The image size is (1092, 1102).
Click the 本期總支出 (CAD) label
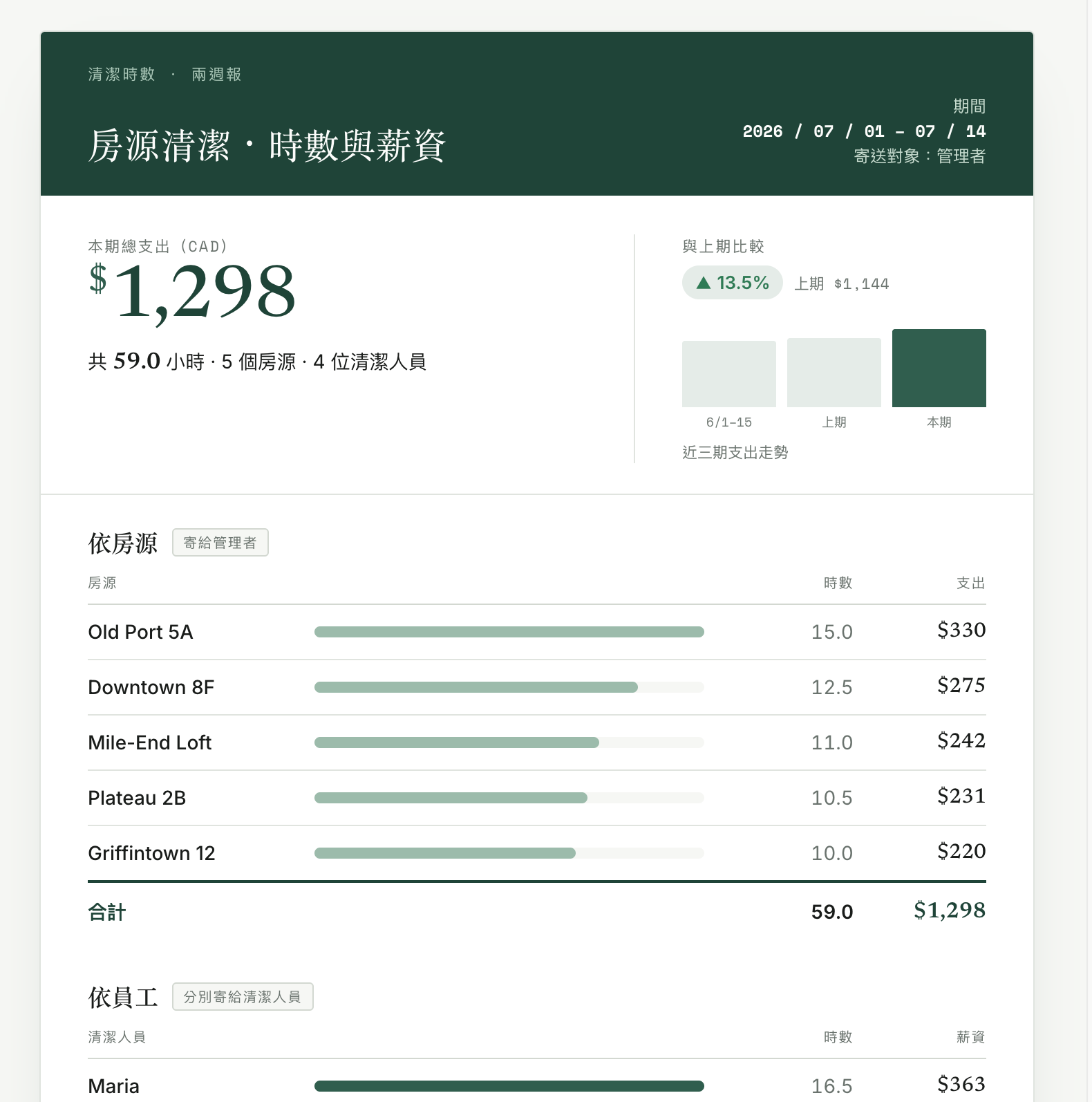click(x=158, y=247)
